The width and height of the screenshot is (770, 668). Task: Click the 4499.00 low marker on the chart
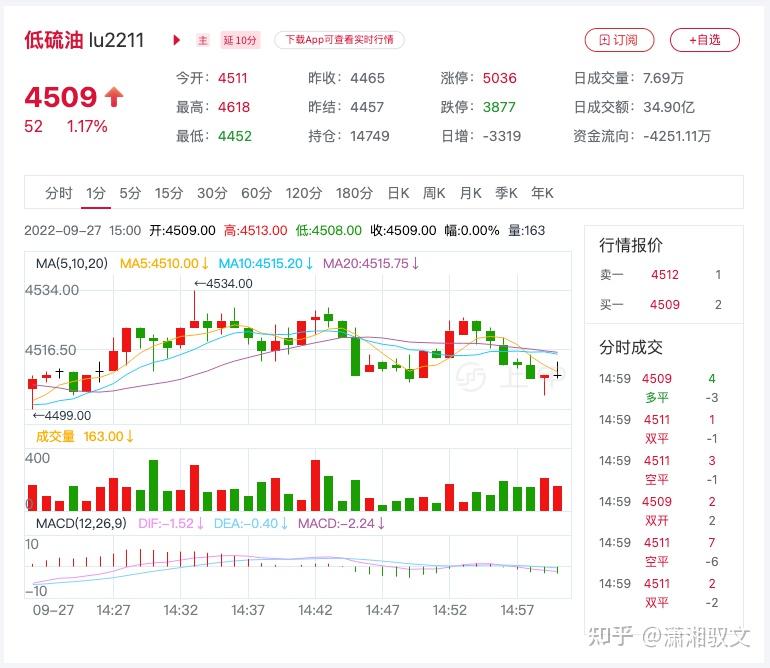(x=62, y=416)
